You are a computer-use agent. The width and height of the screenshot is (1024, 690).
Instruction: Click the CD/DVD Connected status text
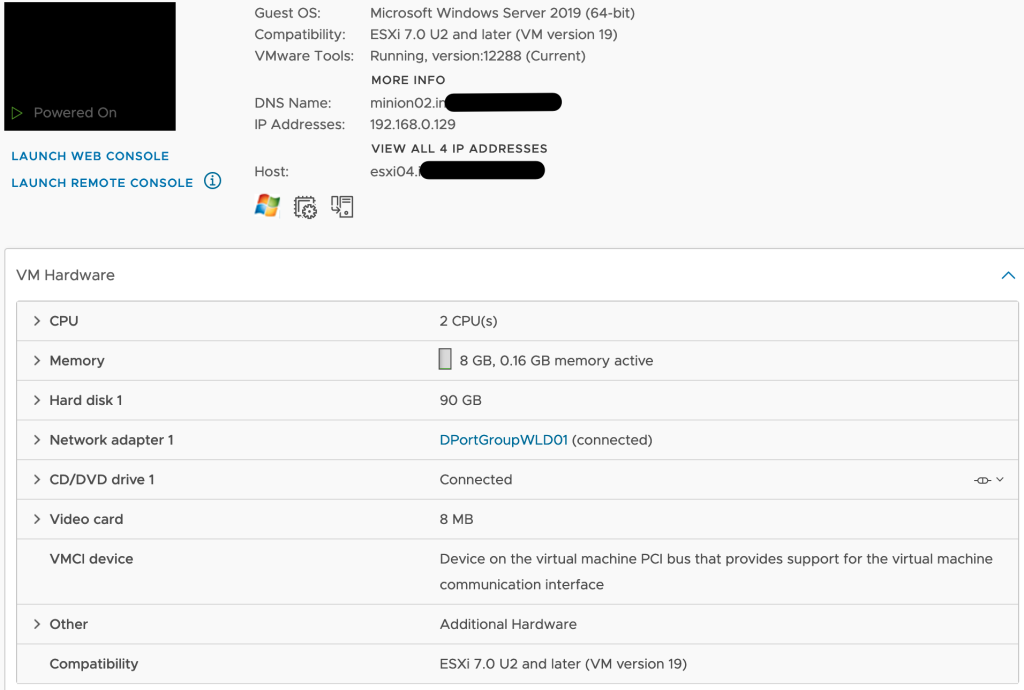pos(476,480)
